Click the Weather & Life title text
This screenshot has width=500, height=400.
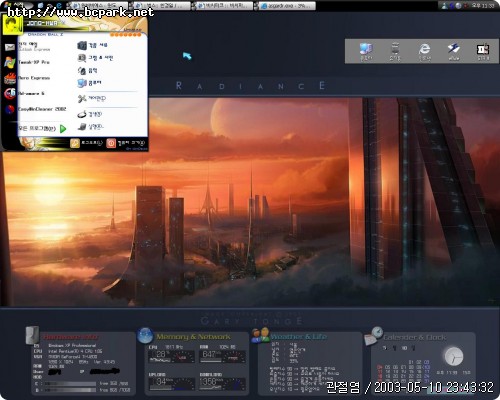pos(299,337)
